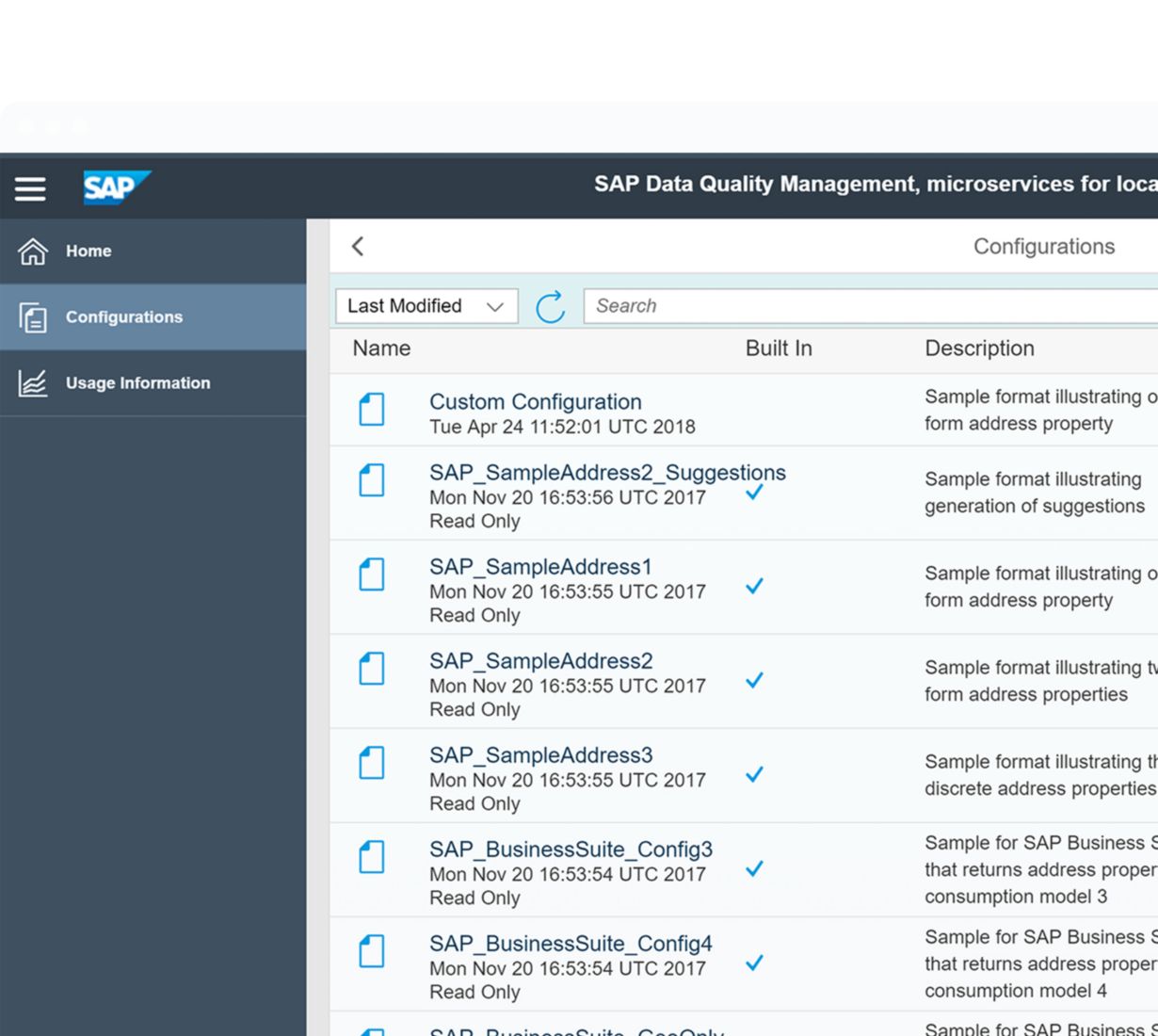The width and height of the screenshot is (1158, 1036).
Task: Click Built In checkmark for SAP_BusinessSuite_Config4
Action: [754, 963]
